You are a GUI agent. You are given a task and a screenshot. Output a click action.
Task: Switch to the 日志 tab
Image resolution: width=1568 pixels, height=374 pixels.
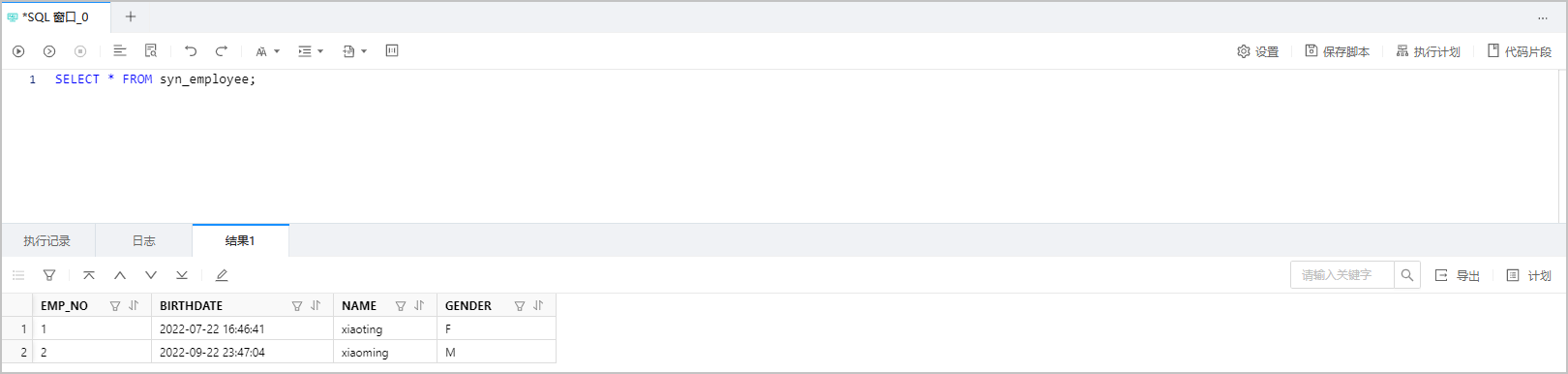pyautogui.click(x=144, y=240)
